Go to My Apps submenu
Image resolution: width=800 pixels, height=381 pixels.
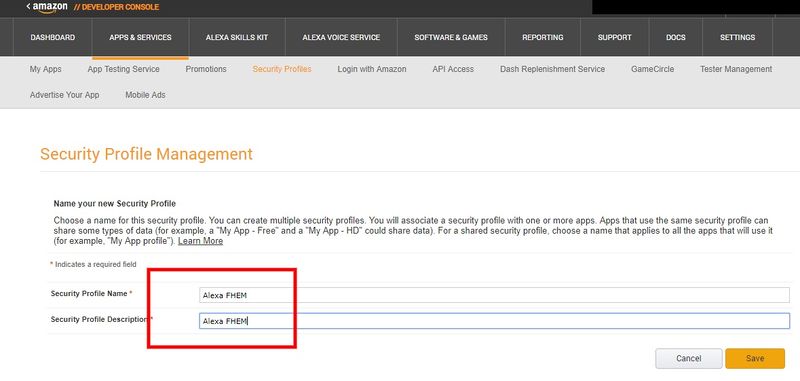pyautogui.click(x=45, y=69)
